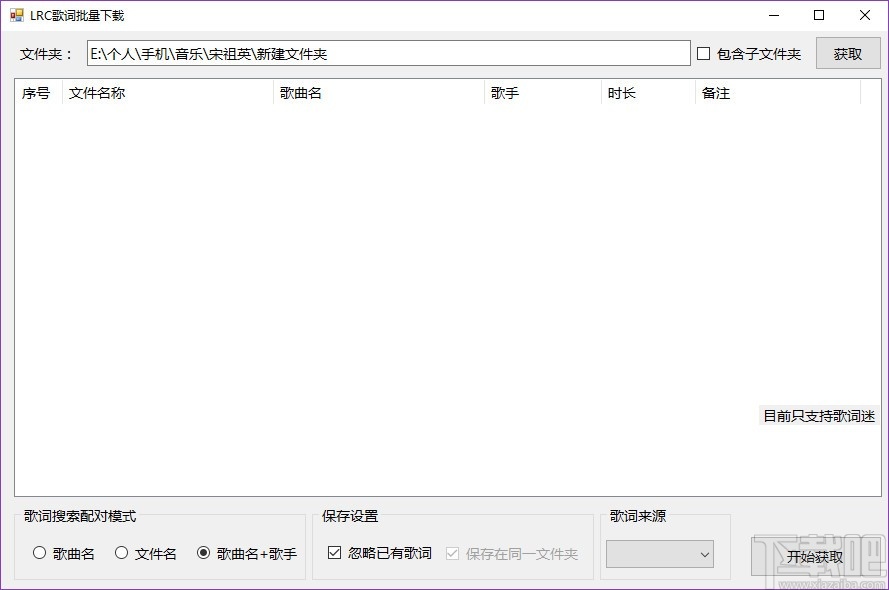This screenshot has height=590, width=889.
Task: Uncheck the 忽略已有歌词 checkbox
Action: click(335, 552)
